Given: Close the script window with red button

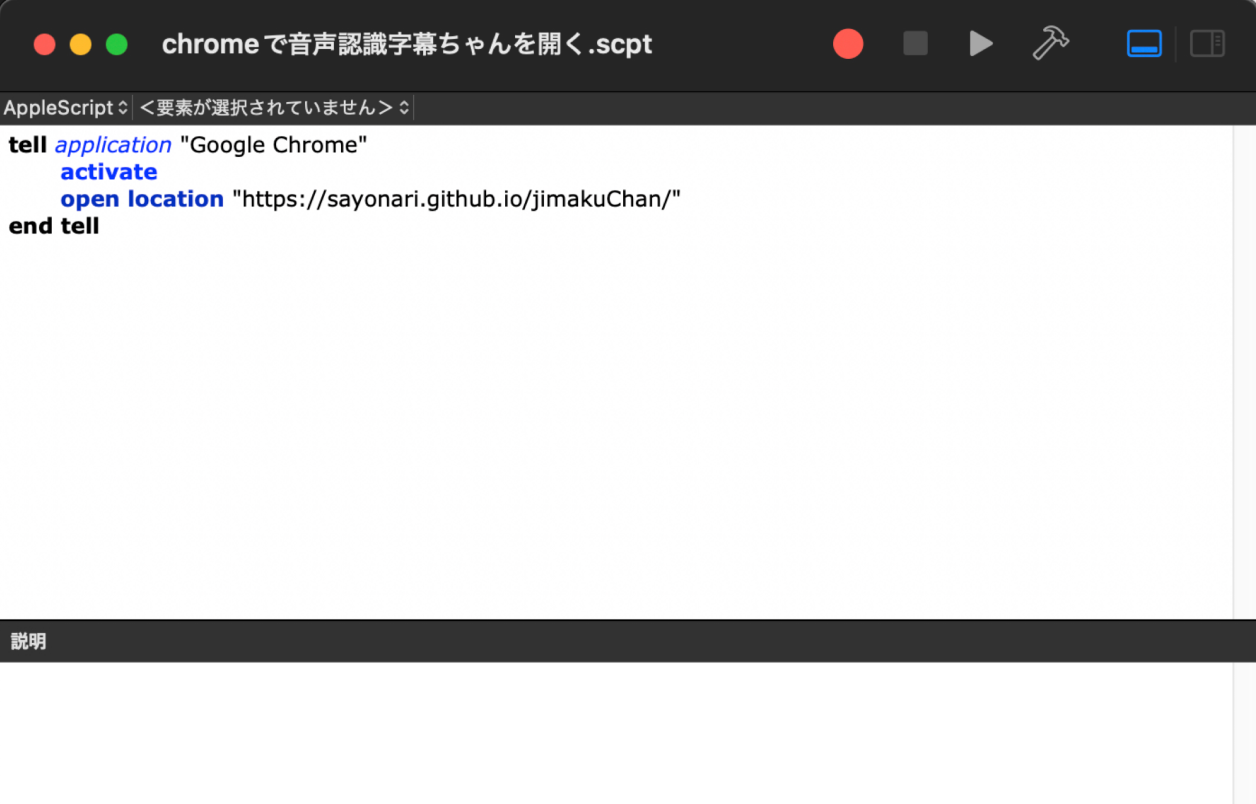Looking at the screenshot, I should pos(45,45).
